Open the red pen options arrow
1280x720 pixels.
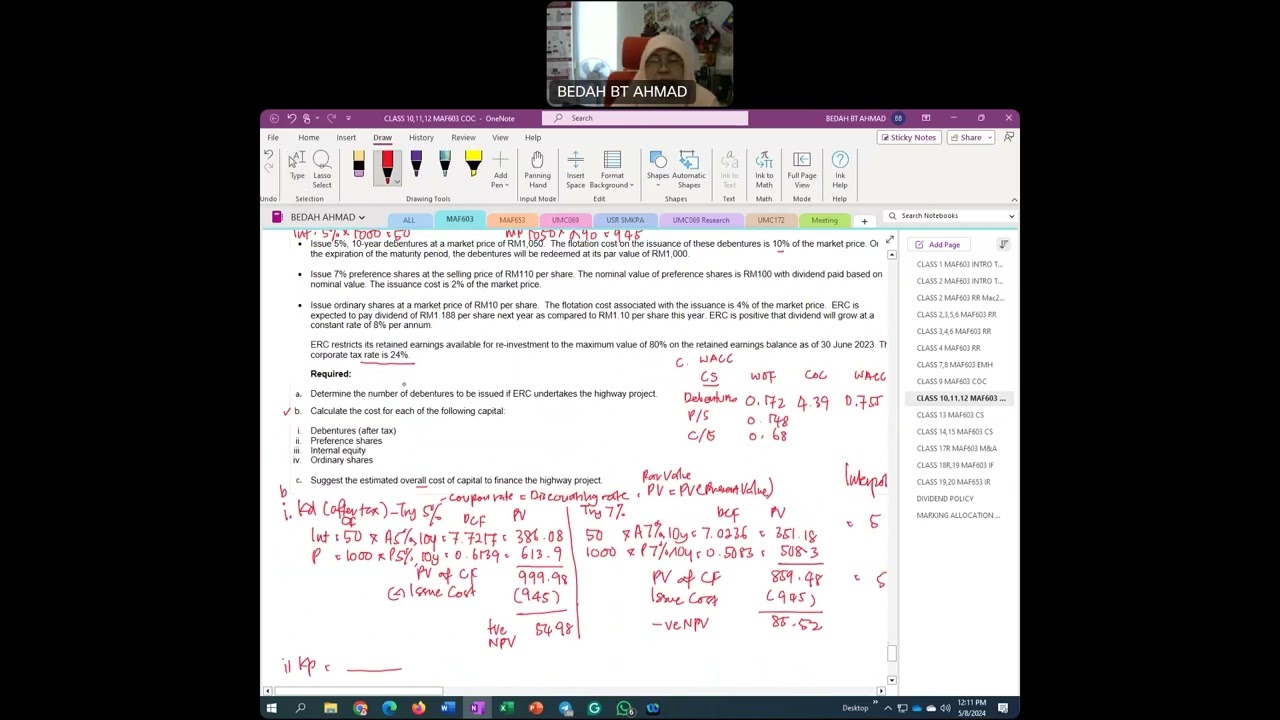(398, 182)
